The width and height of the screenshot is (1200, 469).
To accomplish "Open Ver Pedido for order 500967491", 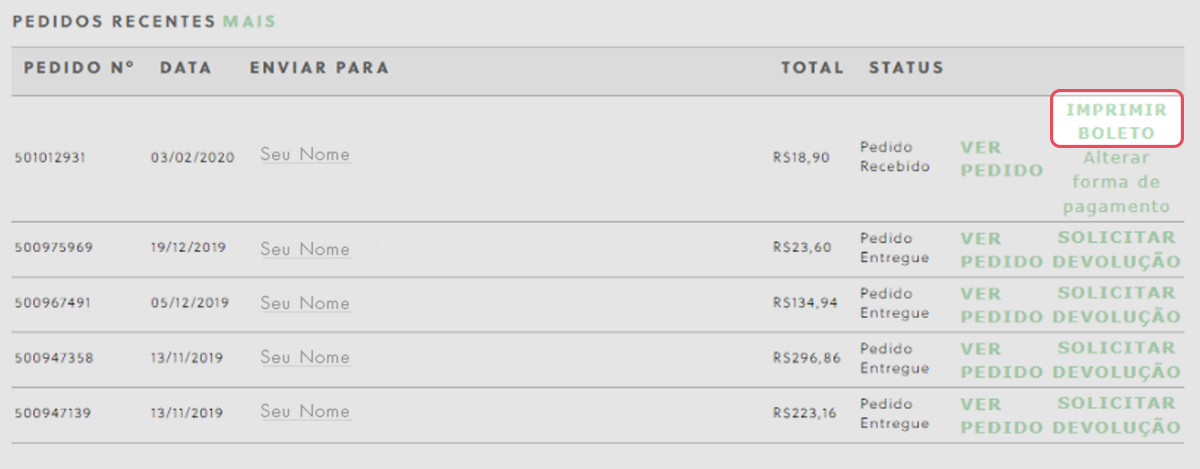I will pyautogui.click(x=1001, y=304).
